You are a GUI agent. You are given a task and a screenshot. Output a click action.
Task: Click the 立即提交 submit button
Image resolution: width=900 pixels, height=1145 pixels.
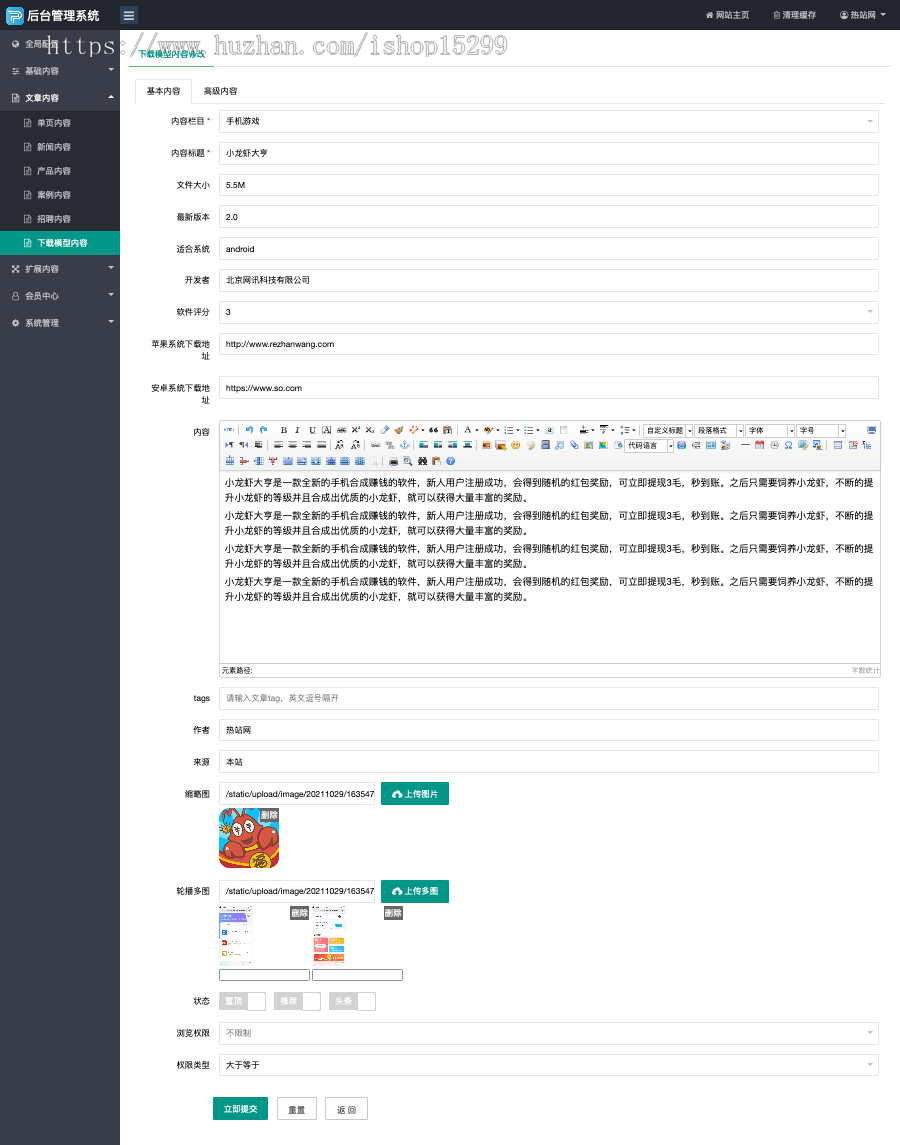coord(240,1109)
